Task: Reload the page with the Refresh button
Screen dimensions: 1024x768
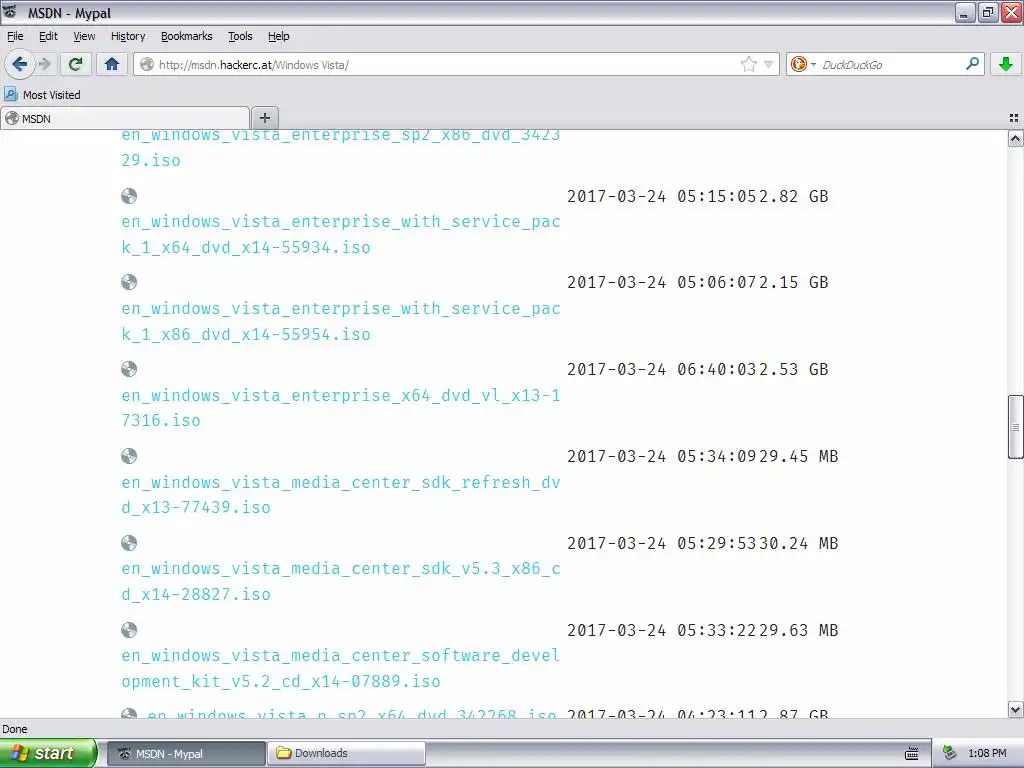Action: 75,64
